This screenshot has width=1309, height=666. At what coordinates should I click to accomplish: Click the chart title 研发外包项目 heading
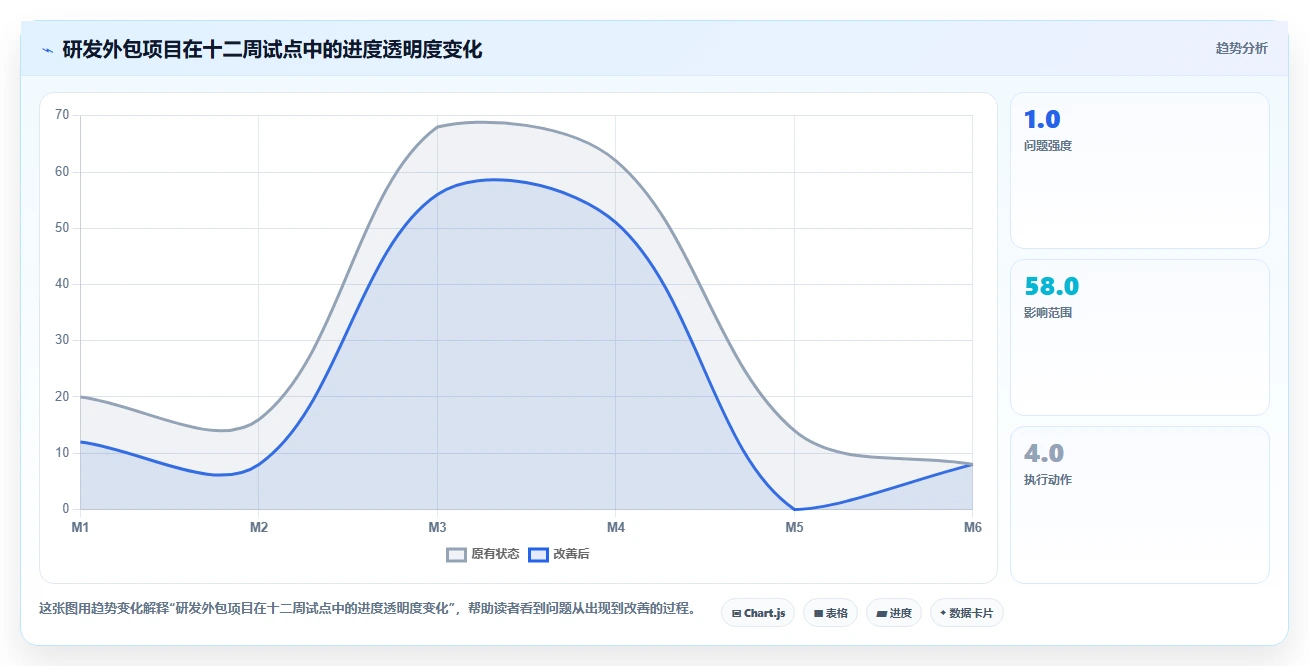(272, 50)
